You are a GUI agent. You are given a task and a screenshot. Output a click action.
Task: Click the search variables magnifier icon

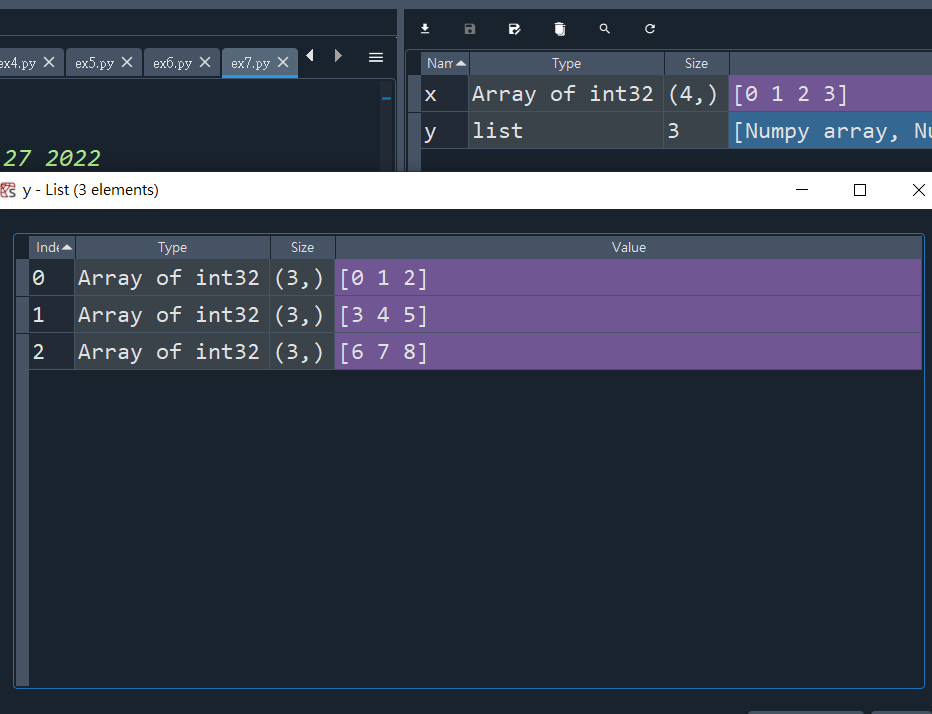(604, 29)
